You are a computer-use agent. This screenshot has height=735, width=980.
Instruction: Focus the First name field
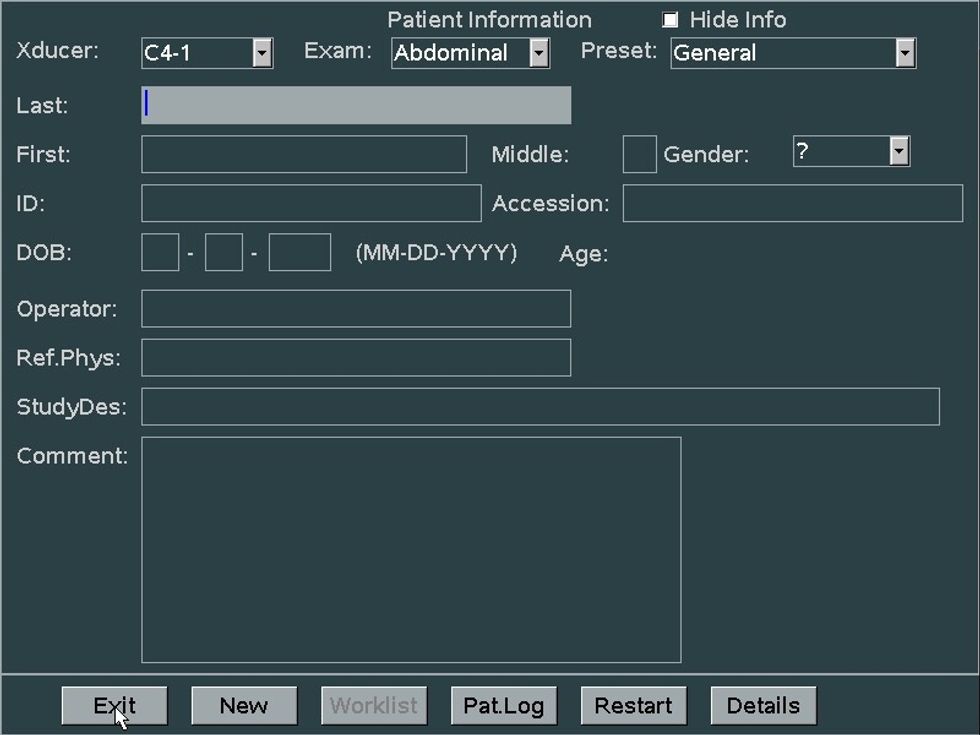[x=304, y=155]
